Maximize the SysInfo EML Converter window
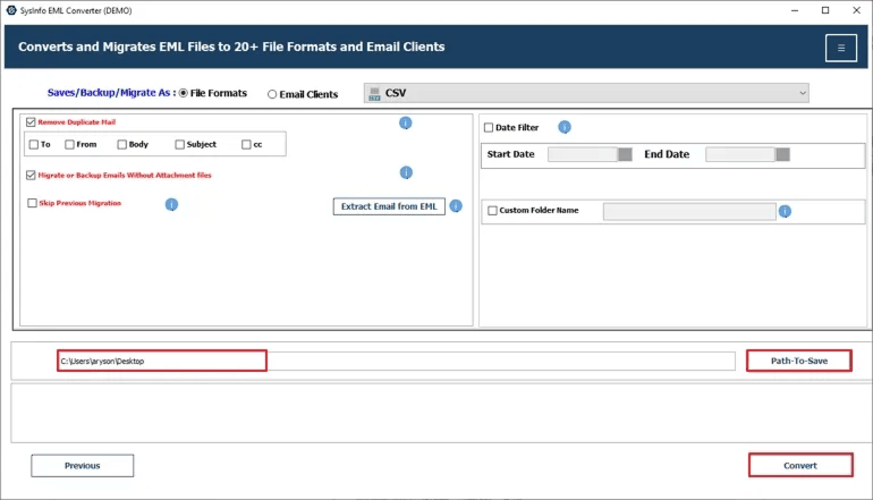This screenshot has width=873, height=500. point(825,11)
